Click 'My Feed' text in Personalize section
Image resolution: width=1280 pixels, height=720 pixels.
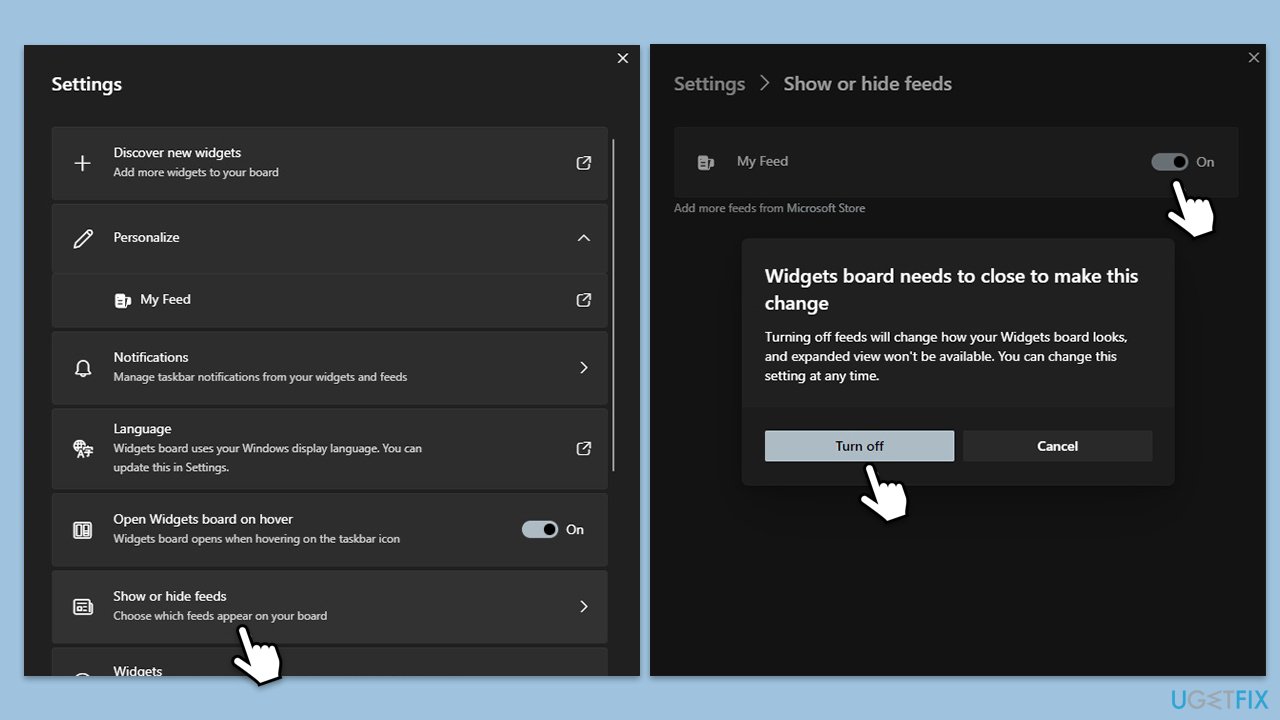(165, 299)
